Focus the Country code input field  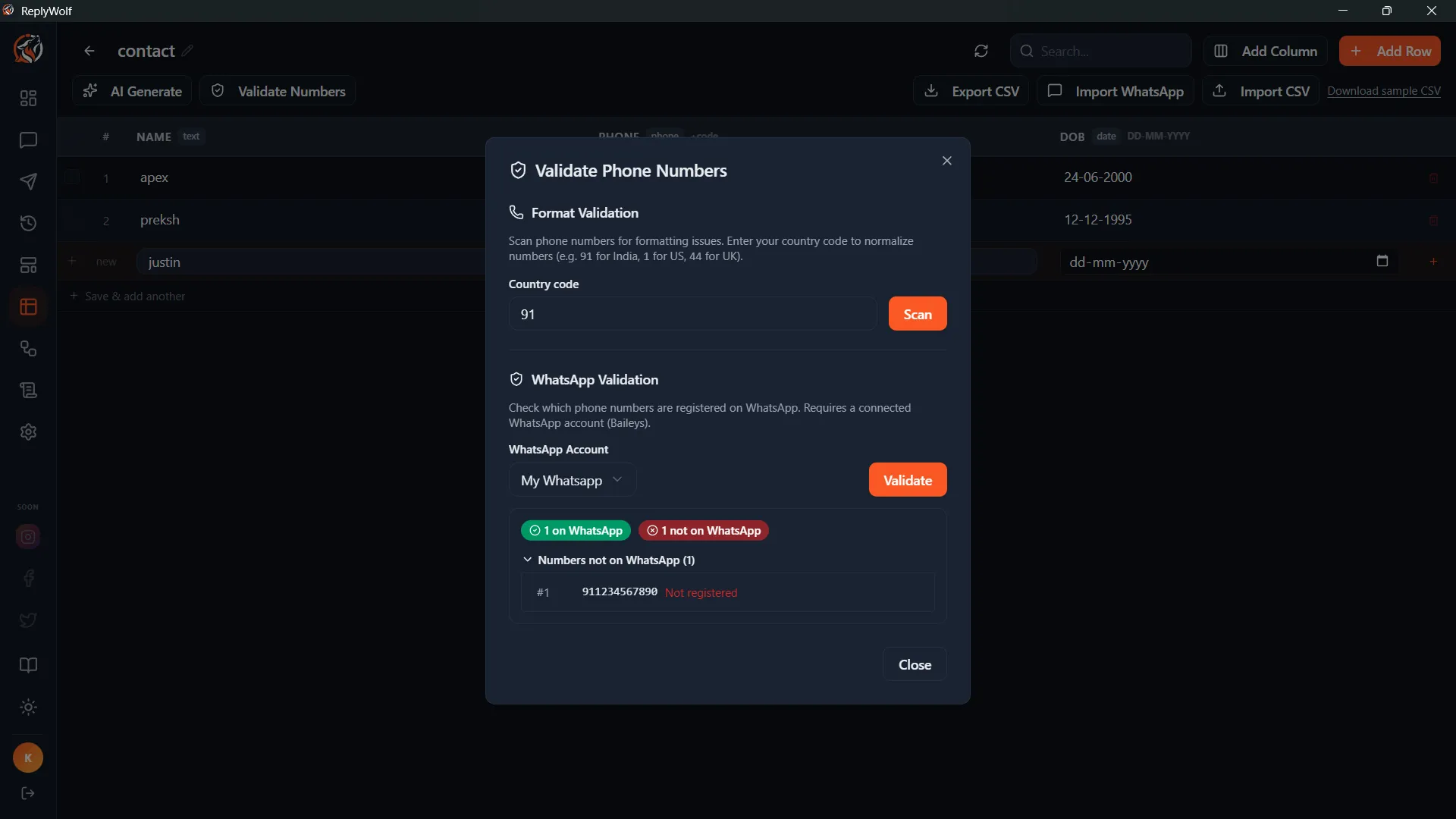coord(692,314)
